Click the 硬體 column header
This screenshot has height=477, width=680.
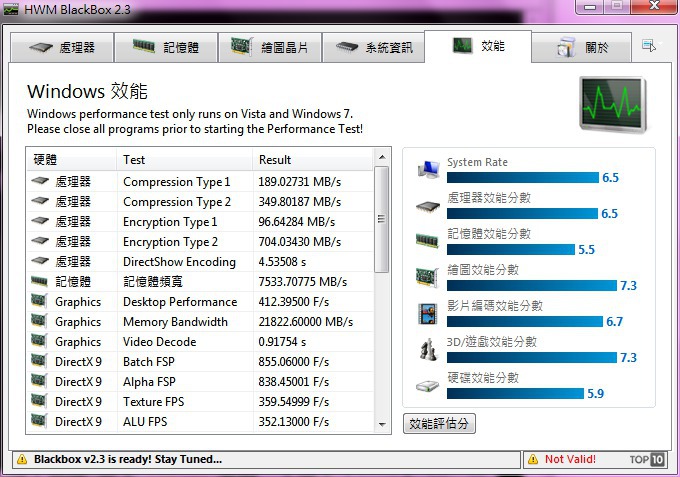click(x=72, y=160)
